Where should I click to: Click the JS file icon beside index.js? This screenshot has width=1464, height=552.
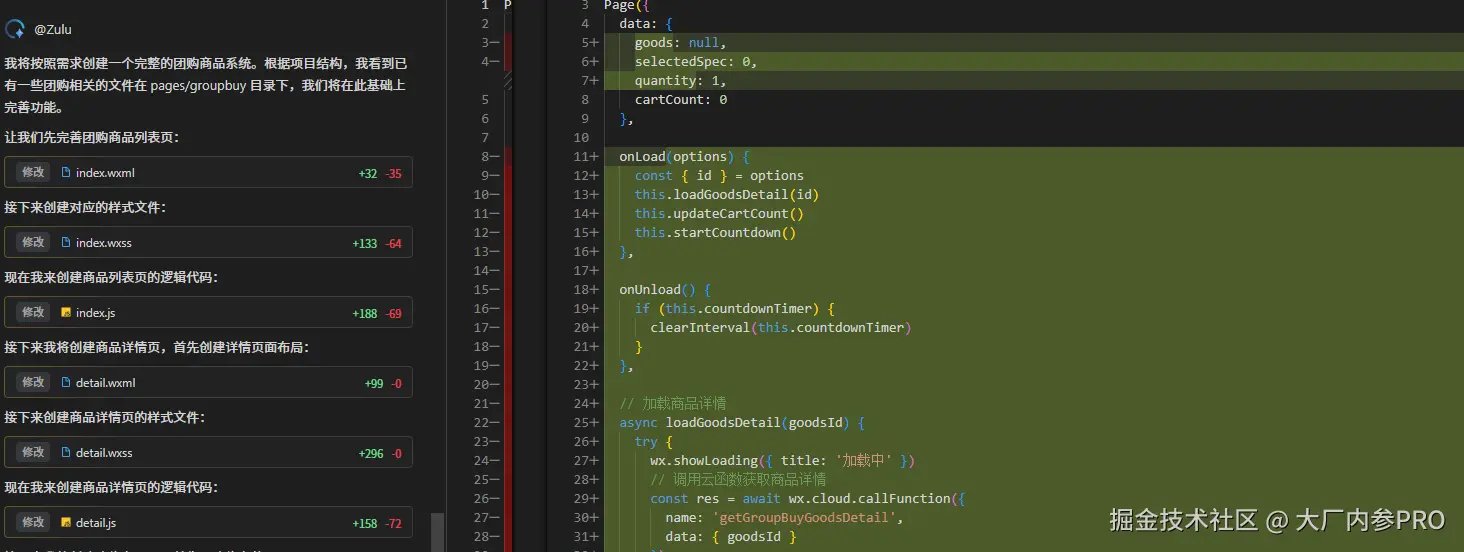pos(66,313)
